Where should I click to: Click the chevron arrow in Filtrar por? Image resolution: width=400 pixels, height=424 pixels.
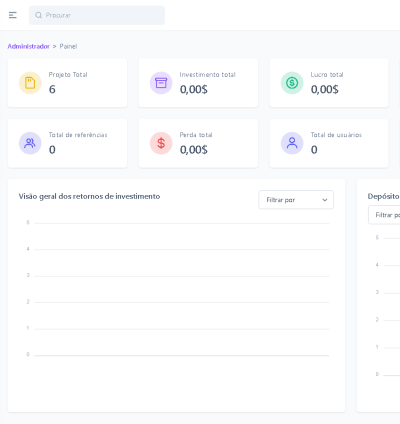coord(325,200)
